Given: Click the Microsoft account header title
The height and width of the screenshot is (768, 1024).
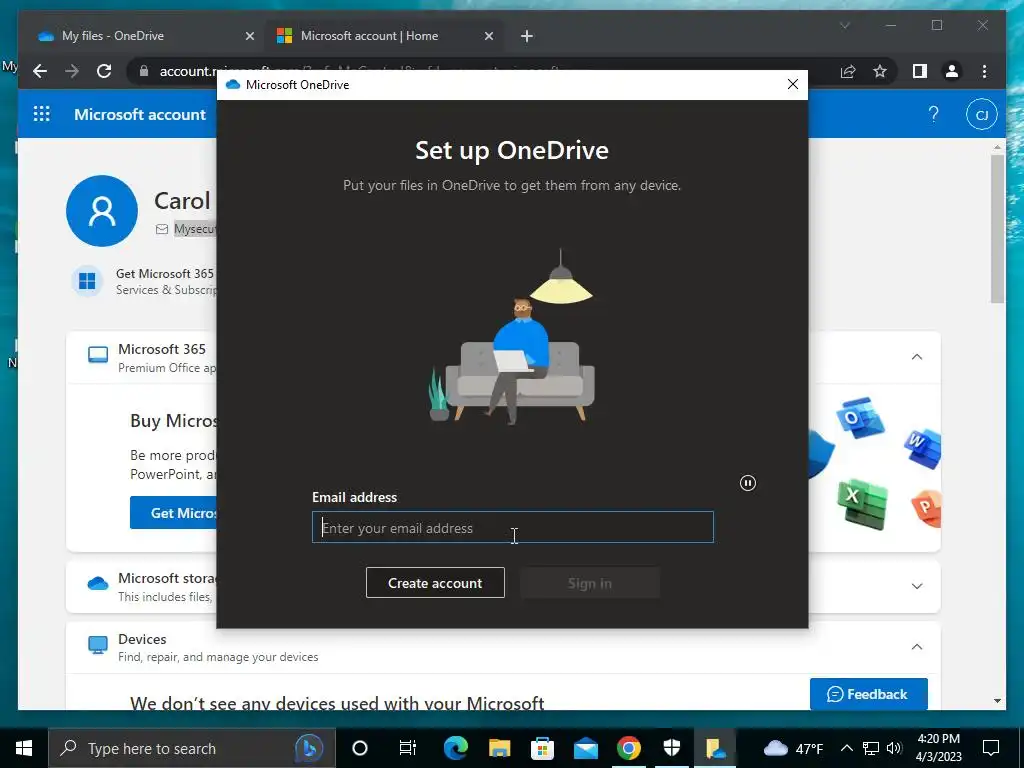Looking at the screenshot, I should click(x=140, y=114).
